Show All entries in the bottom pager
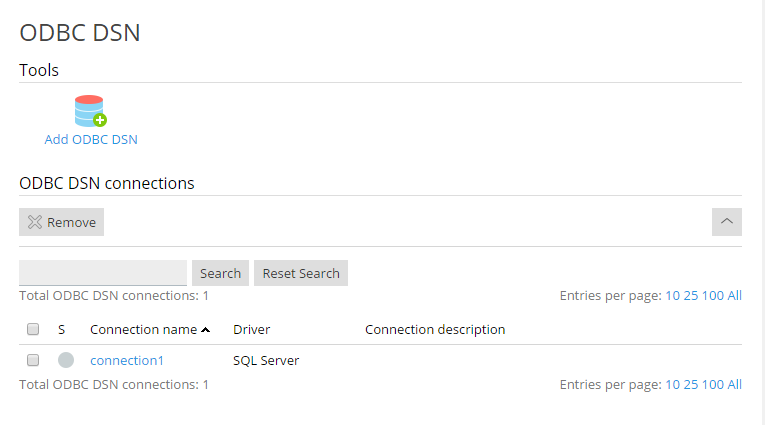The image size is (765, 425). (x=735, y=384)
